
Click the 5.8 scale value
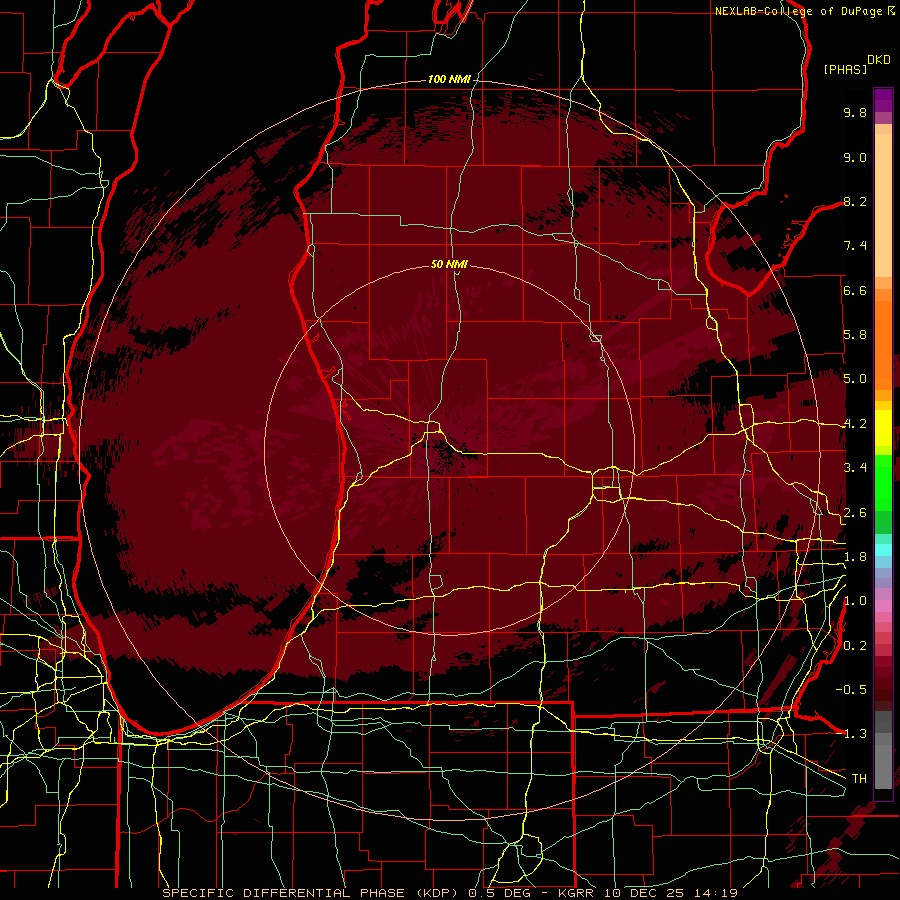(x=855, y=335)
